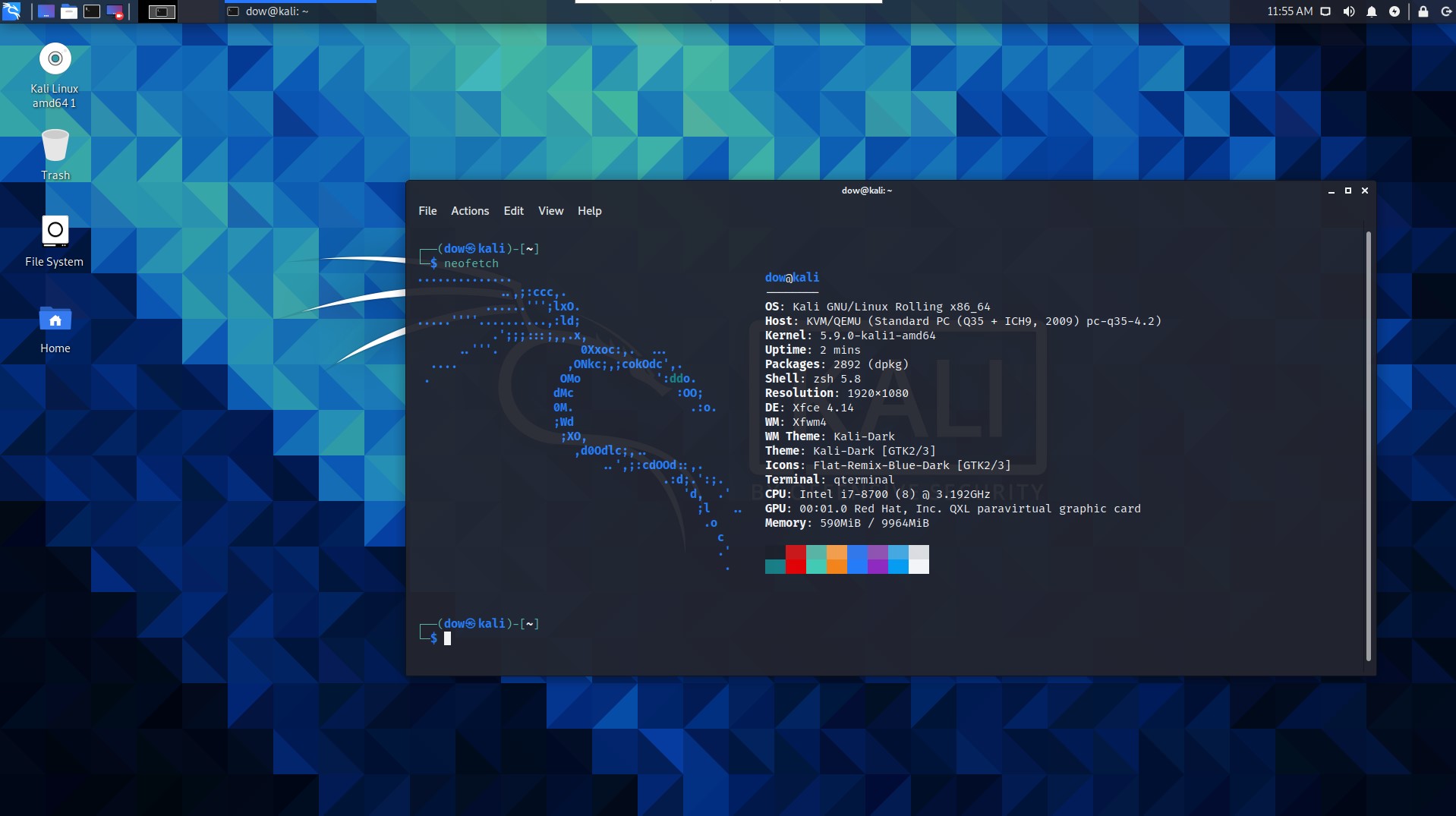Screen dimensions: 1456x816
Task: Launch the terminal emulator from the top panel
Action: (92, 11)
